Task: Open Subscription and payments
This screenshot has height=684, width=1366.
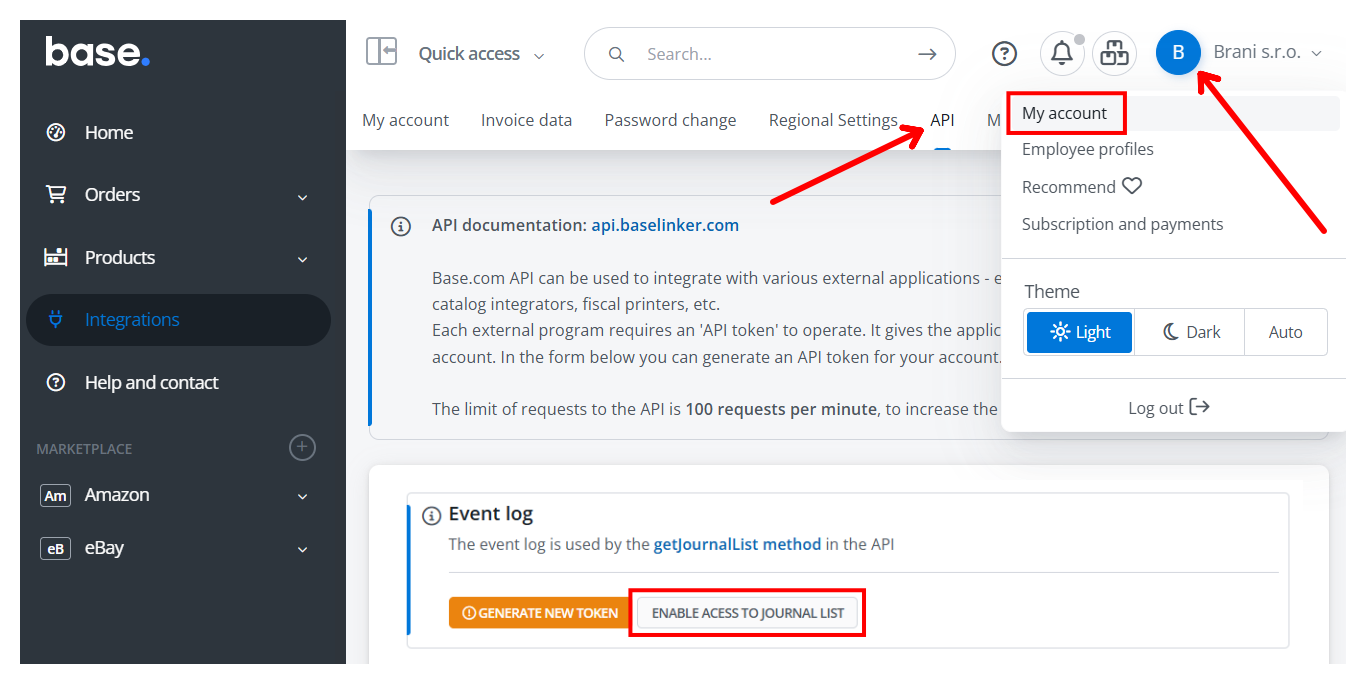Action: 1122,224
